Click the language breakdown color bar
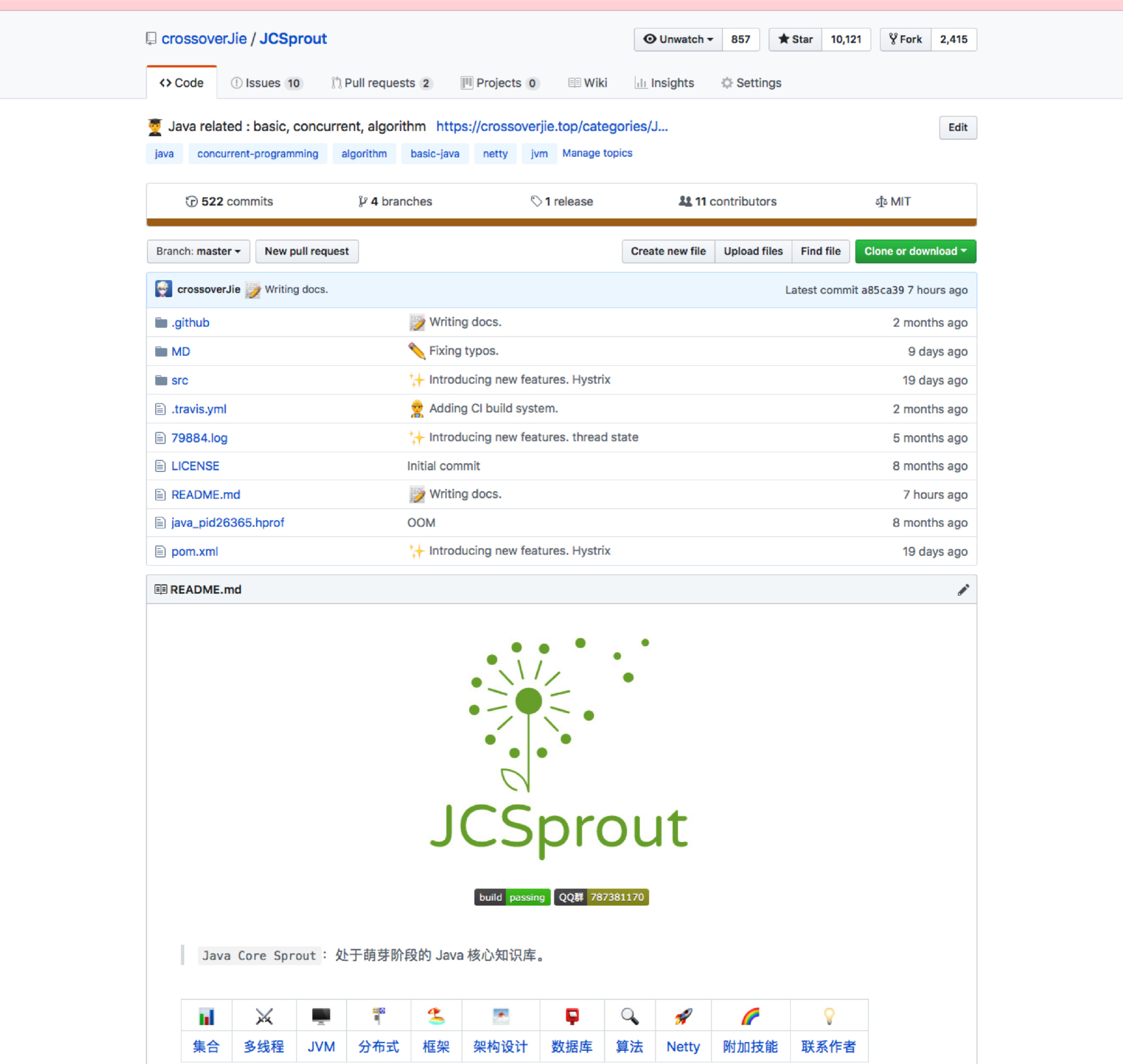 click(x=561, y=223)
